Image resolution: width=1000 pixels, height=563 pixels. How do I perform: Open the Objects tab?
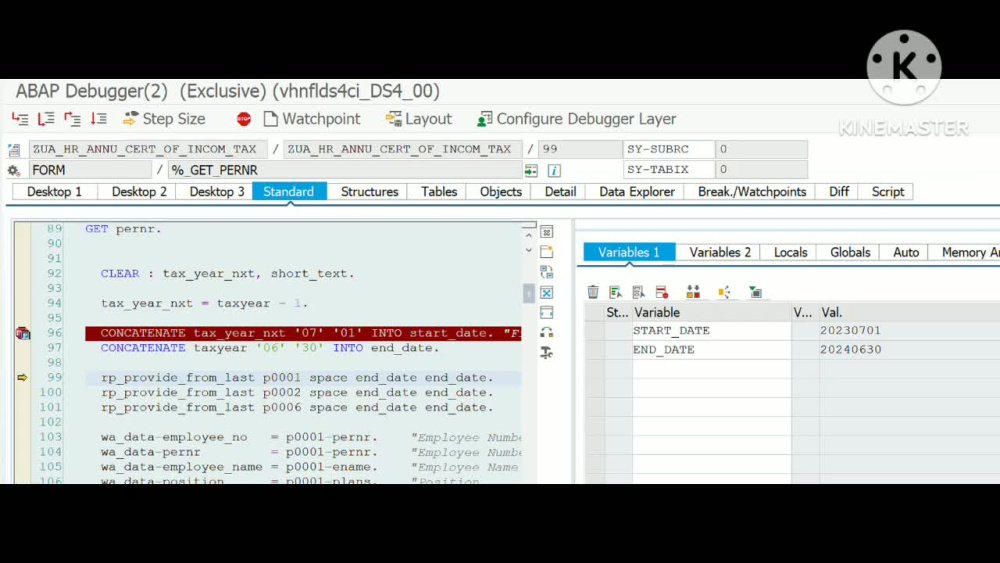[x=501, y=191]
